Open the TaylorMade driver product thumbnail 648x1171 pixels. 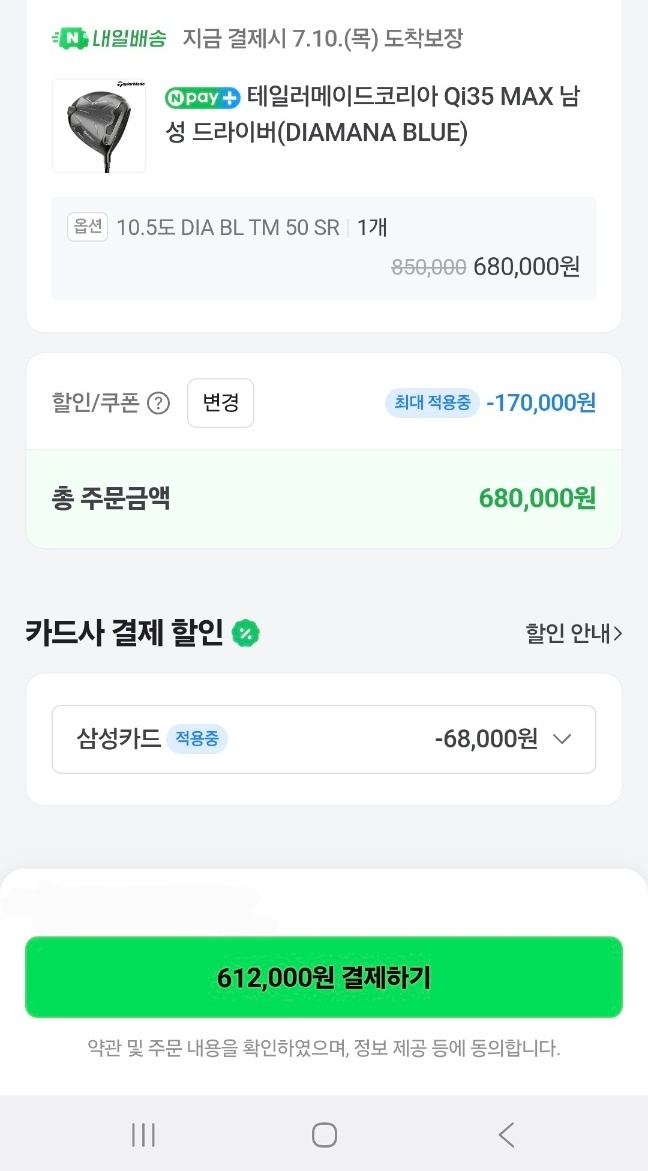(x=99, y=126)
